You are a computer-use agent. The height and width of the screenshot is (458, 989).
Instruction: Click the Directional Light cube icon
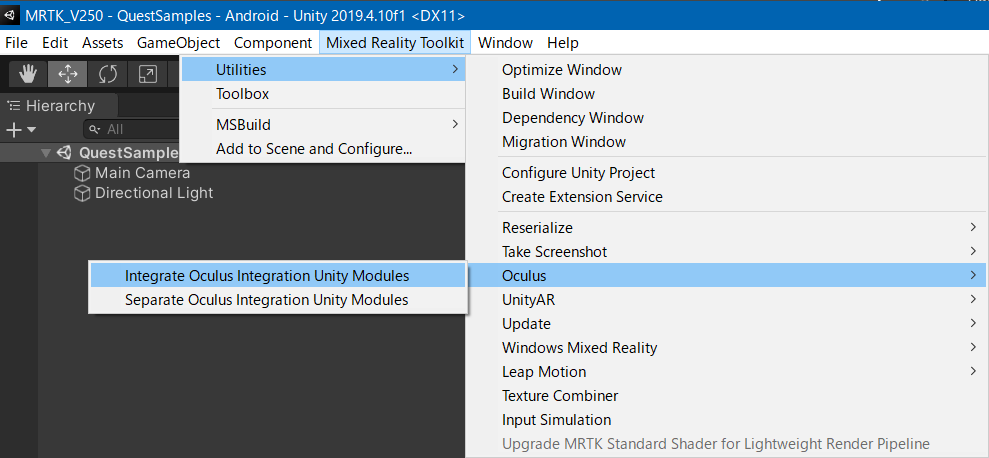pyautogui.click(x=82, y=193)
